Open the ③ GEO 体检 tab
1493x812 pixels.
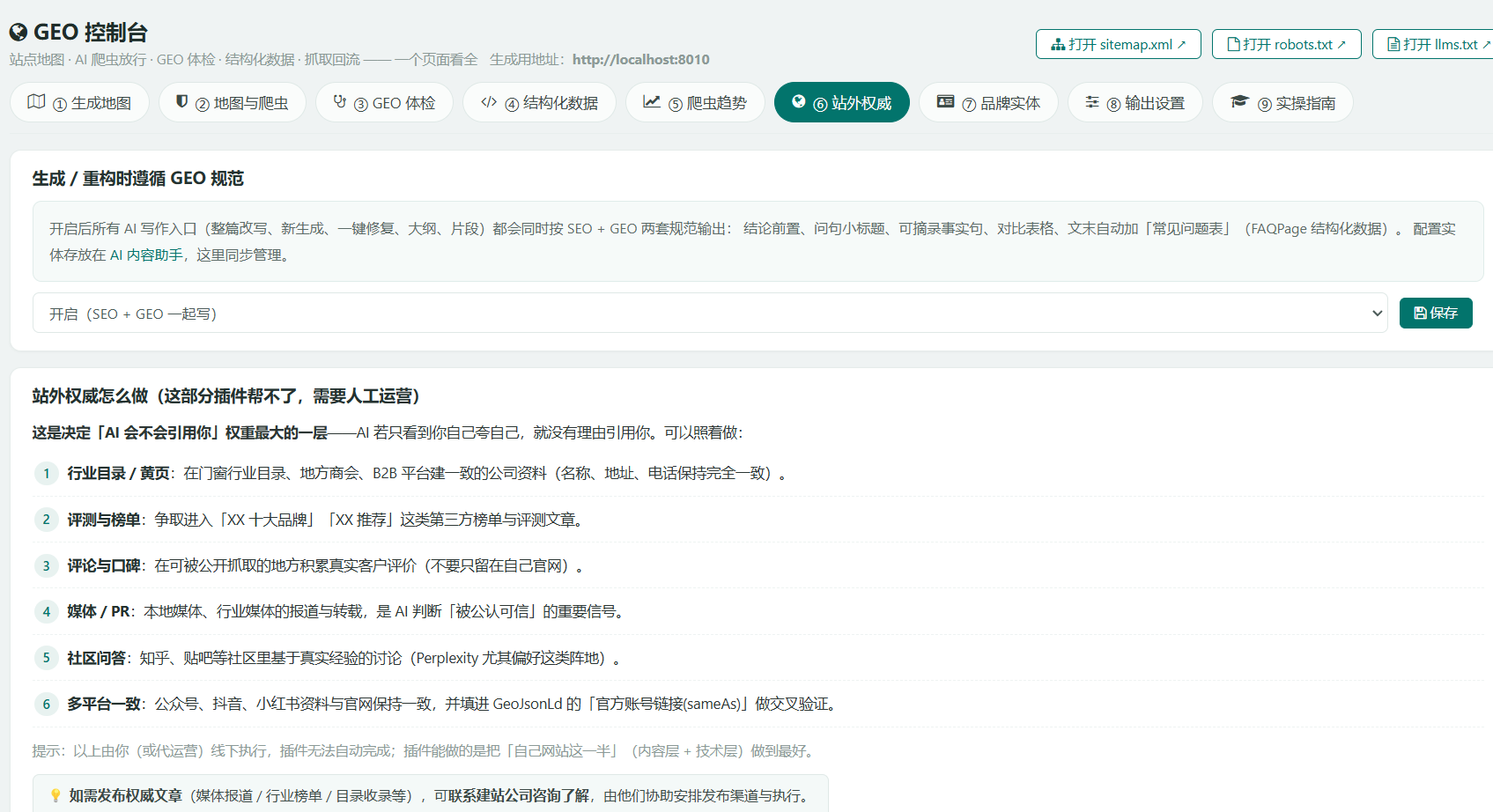384,102
